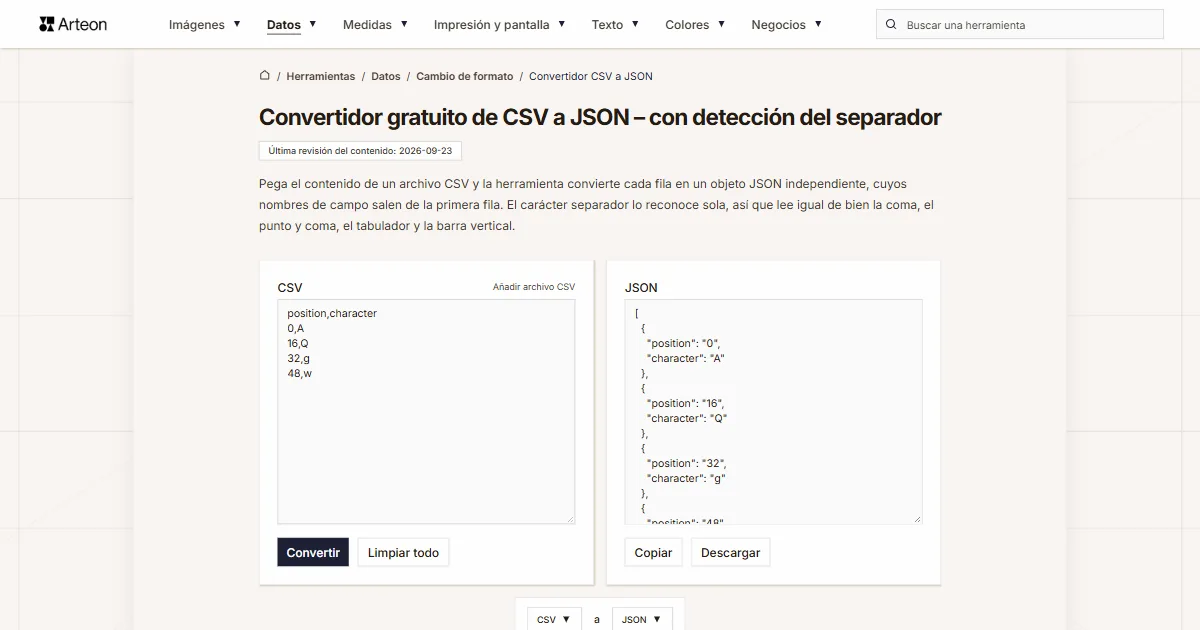
Task: Click Convertidor CSV a JSON breadcrumb
Action: tap(591, 76)
